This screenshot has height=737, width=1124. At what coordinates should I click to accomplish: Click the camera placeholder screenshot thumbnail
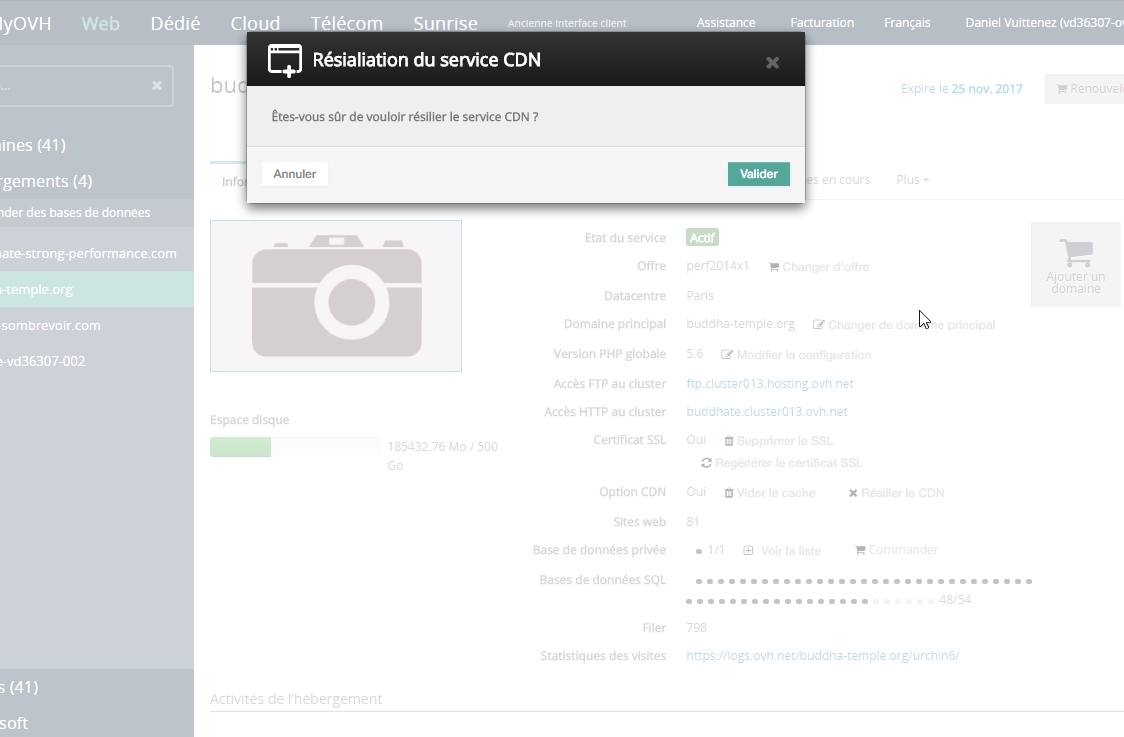pyautogui.click(x=335, y=296)
